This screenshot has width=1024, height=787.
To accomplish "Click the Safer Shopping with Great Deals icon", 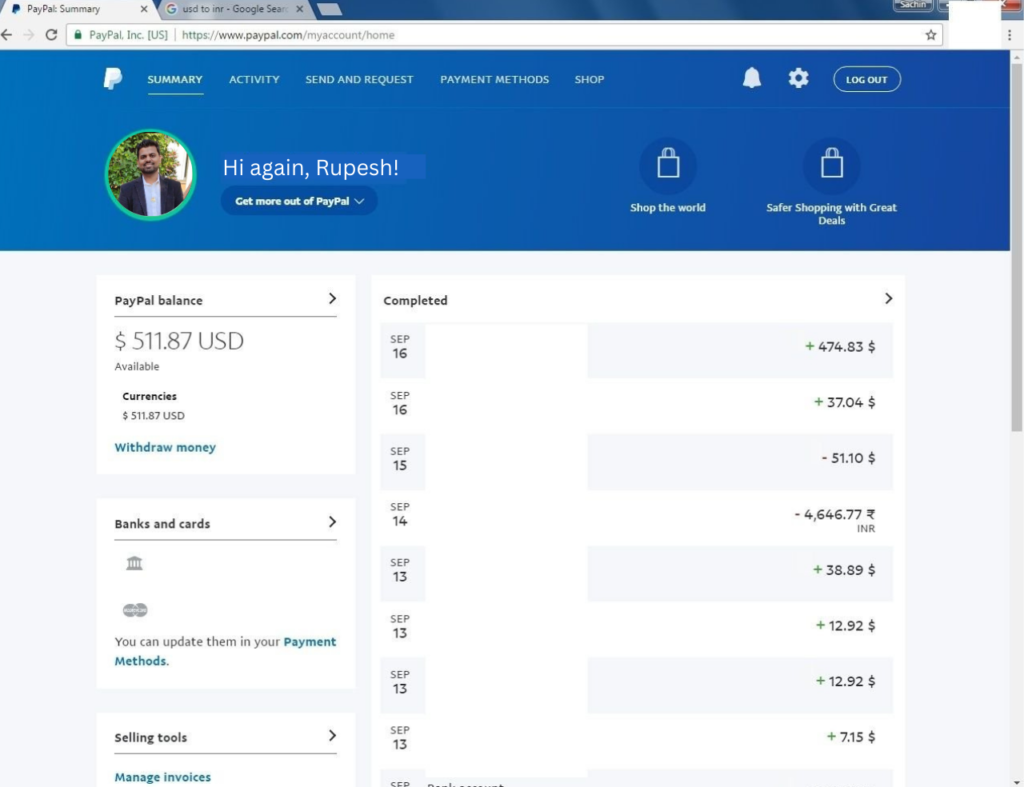I will click(831, 164).
